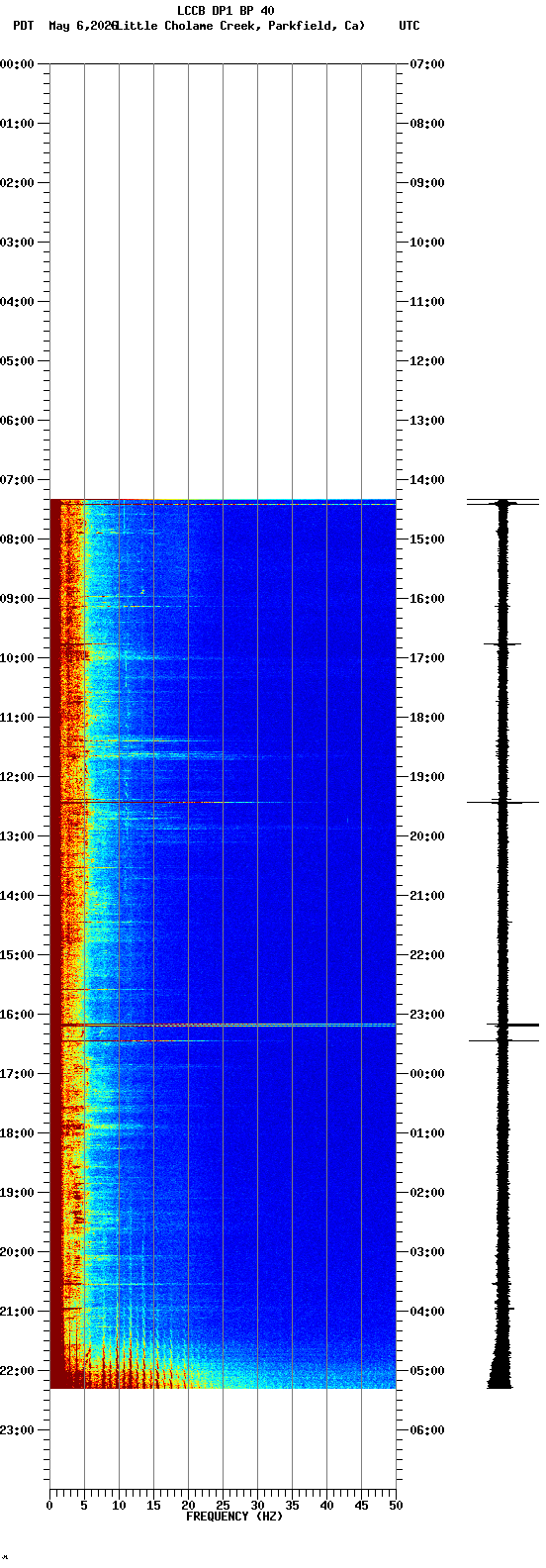
Task: Click the 15:00 UTC time label
Action: pyautogui.click(x=427, y=539)
